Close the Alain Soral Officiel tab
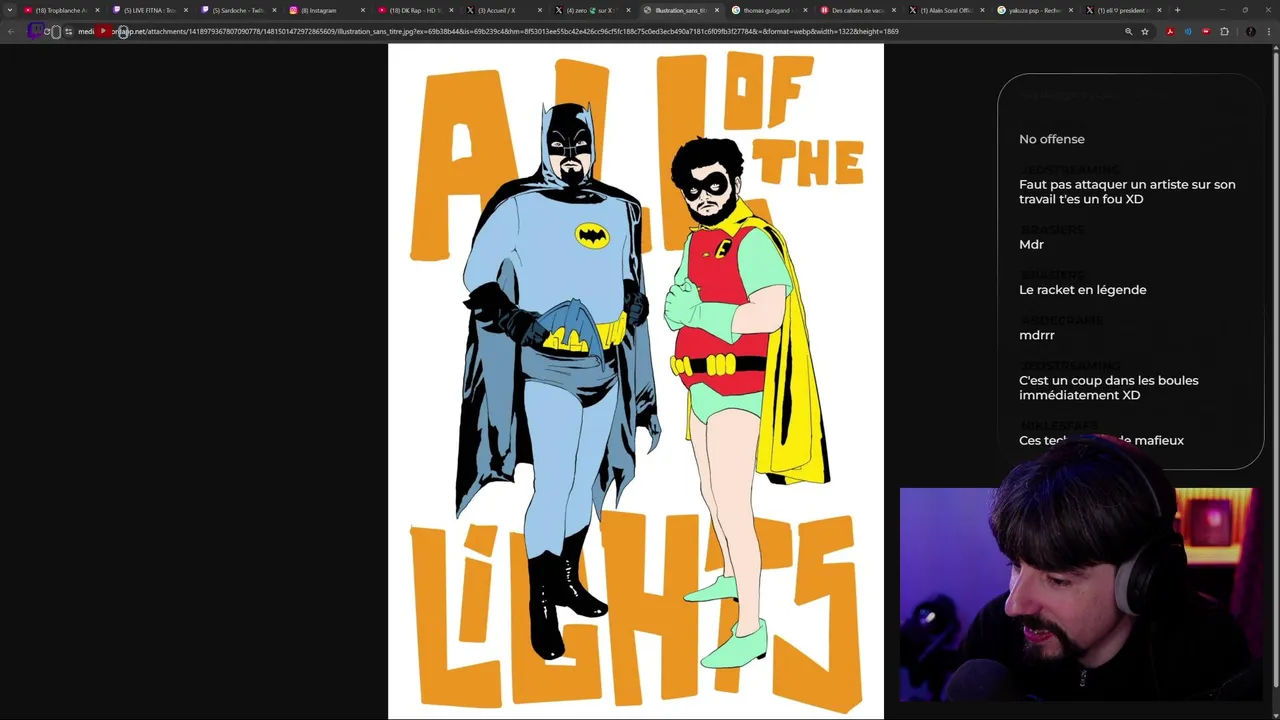This screenshot has height=720, width=1280. [982, 10]
